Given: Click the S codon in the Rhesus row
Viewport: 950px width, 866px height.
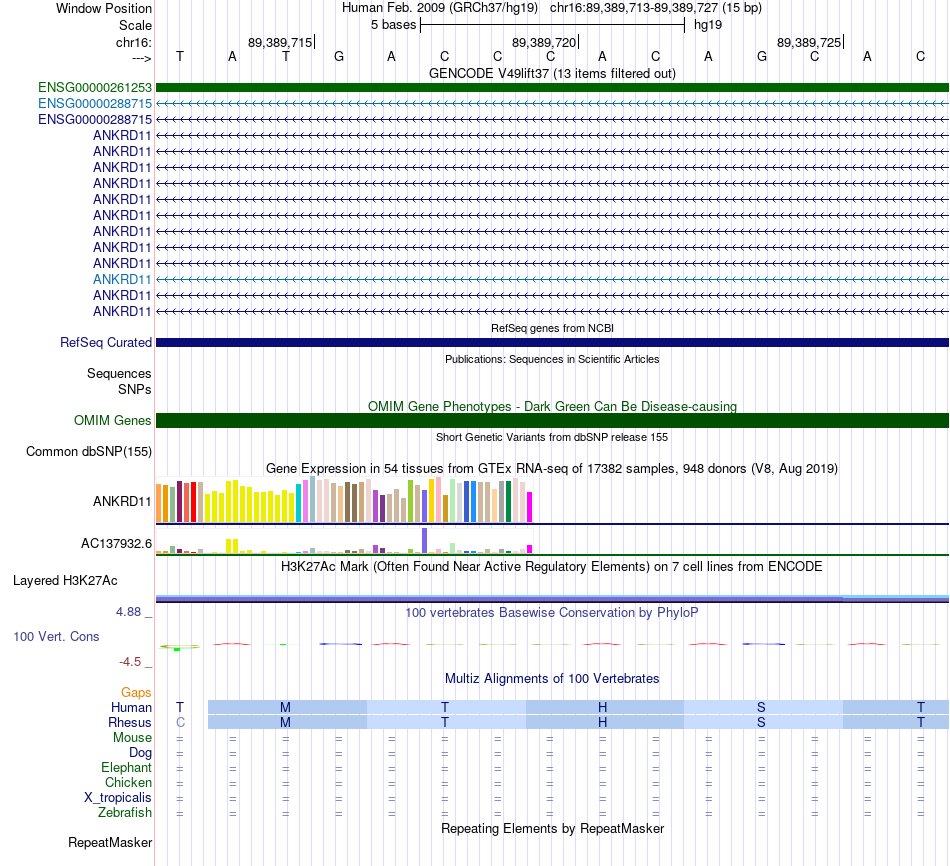Looking at the screenshot, I should click(761, 722).
